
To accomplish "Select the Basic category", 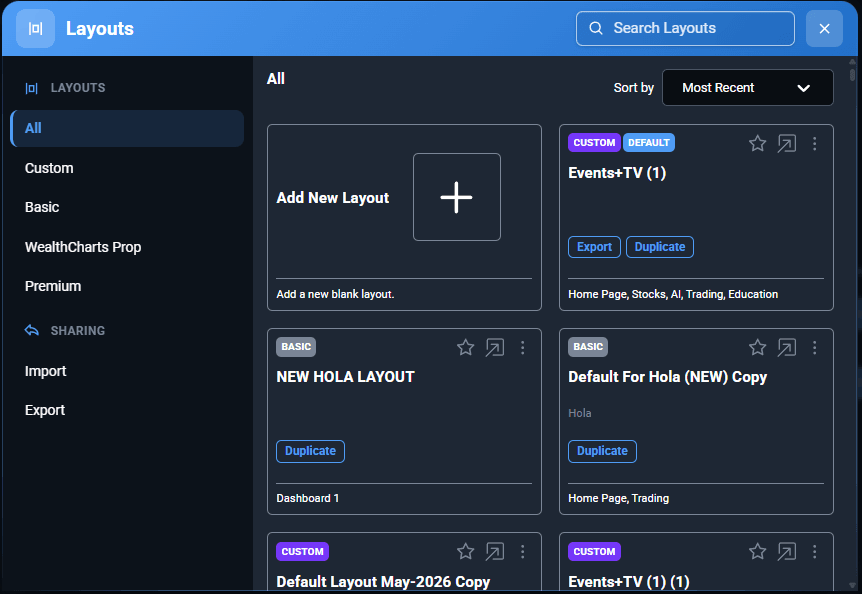I will pos(42,207).
